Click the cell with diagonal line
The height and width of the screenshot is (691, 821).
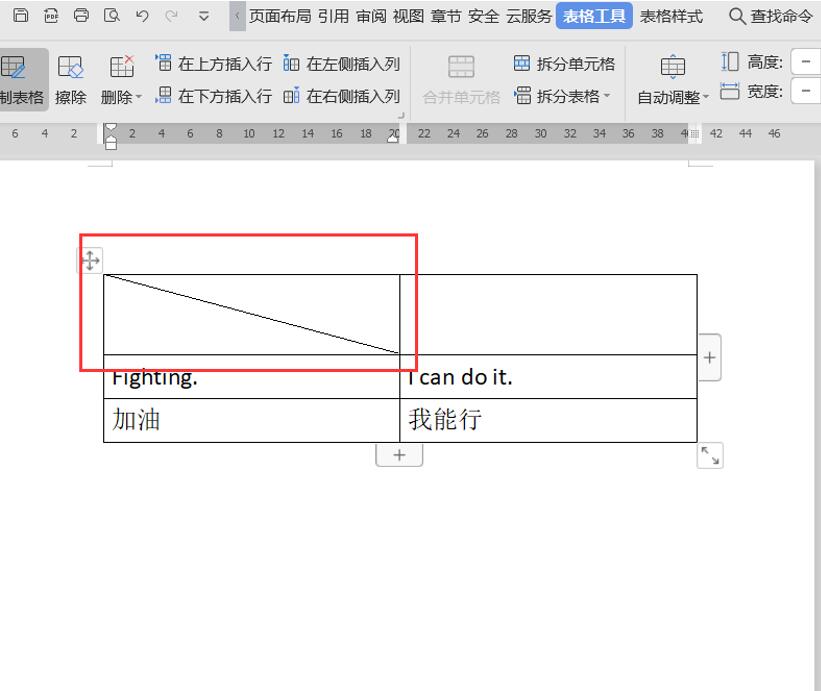(x=252, y=315)
